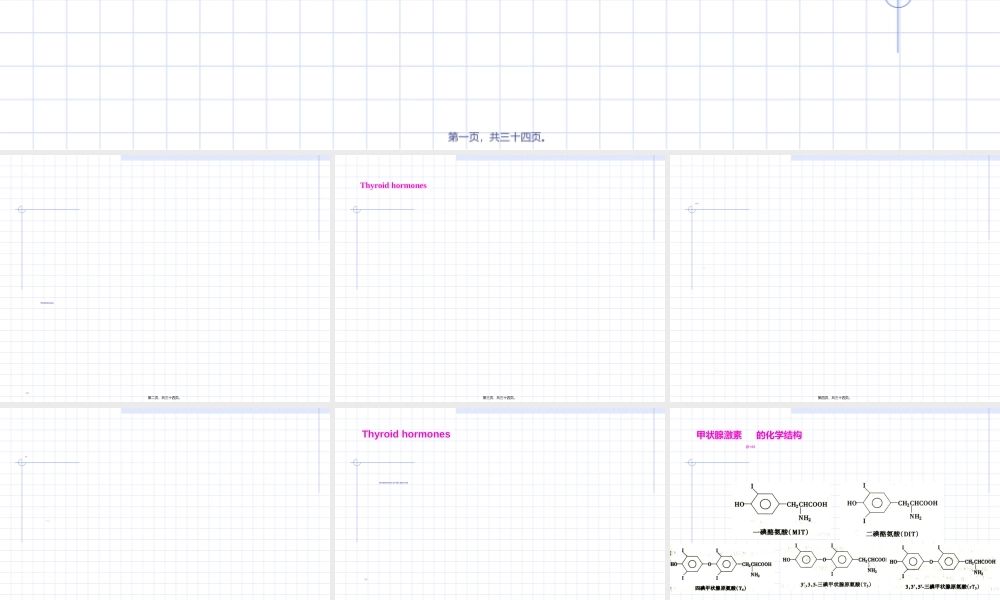Click the serif Thyroid hormones title on page three
This screenshot has height=600, width=1000.
(x=393, y=185)
